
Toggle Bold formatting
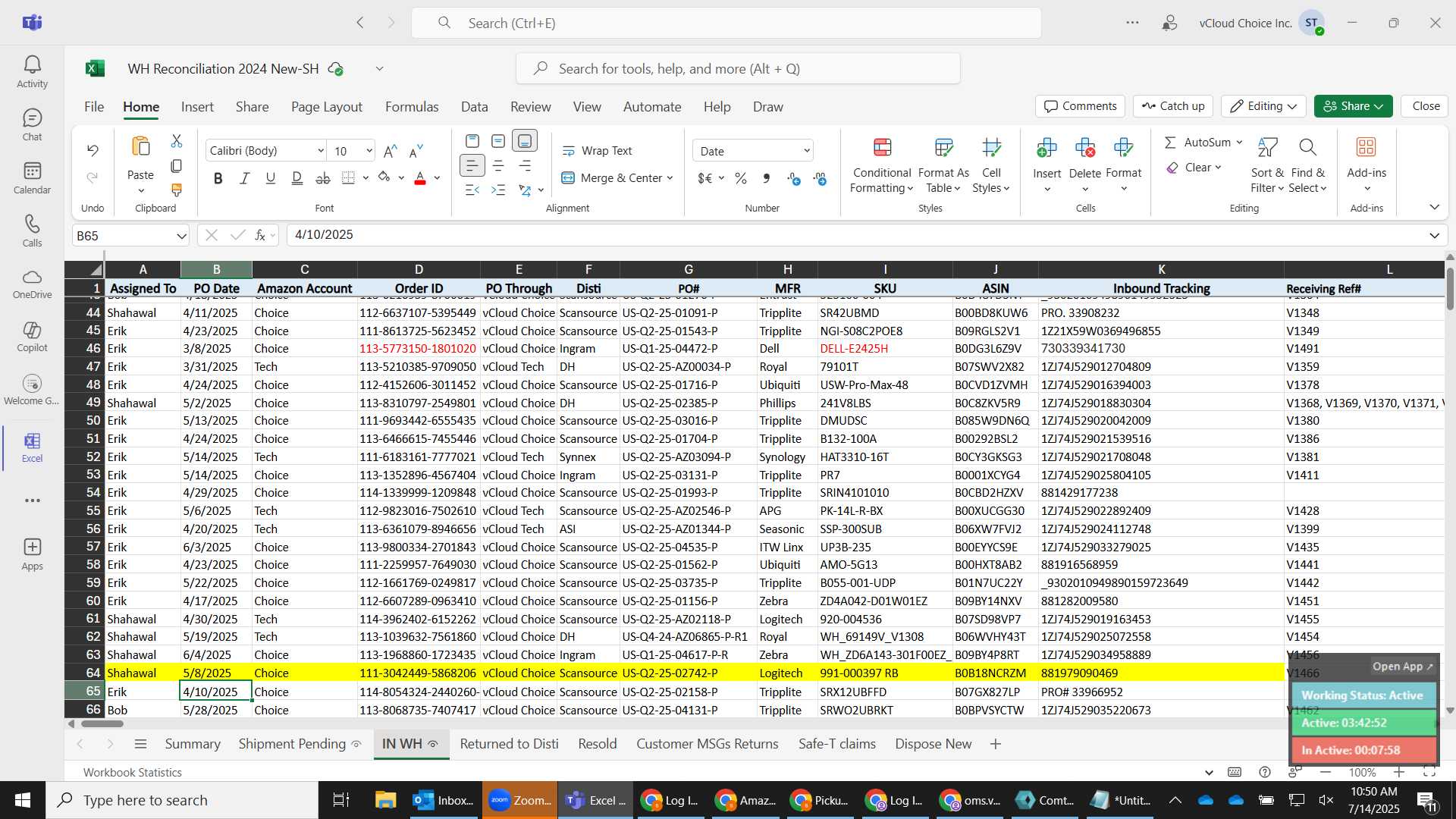[218, 178]
